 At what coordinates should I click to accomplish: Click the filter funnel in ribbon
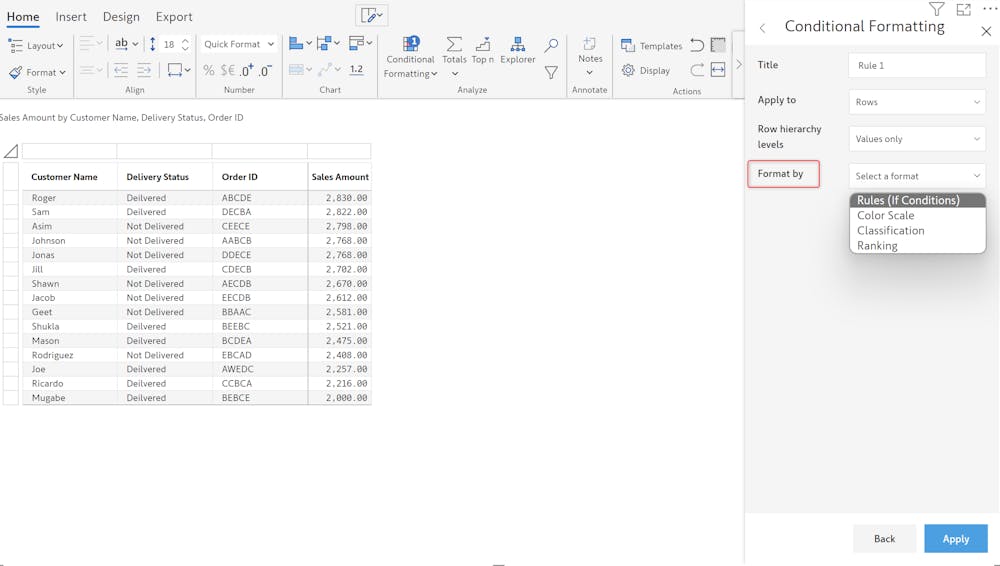coord(551,72)
